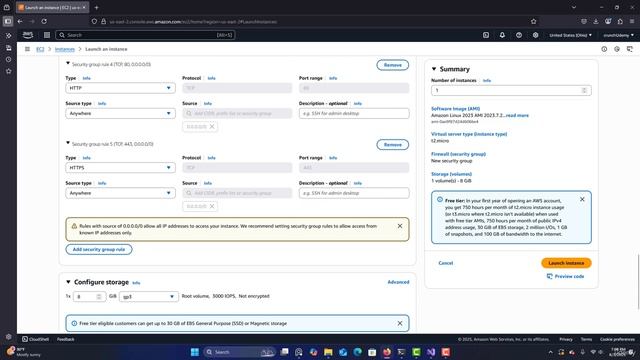Screen dimensions: 640x360
Task: Click the Software Image (AMI) link
Action: [x=456, y=109]
